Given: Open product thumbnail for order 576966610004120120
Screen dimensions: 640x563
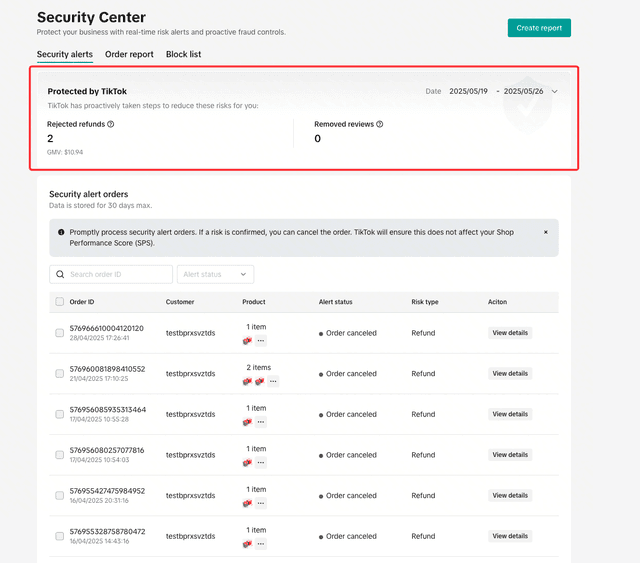Looking at the screenshot, I should point(247,340).
